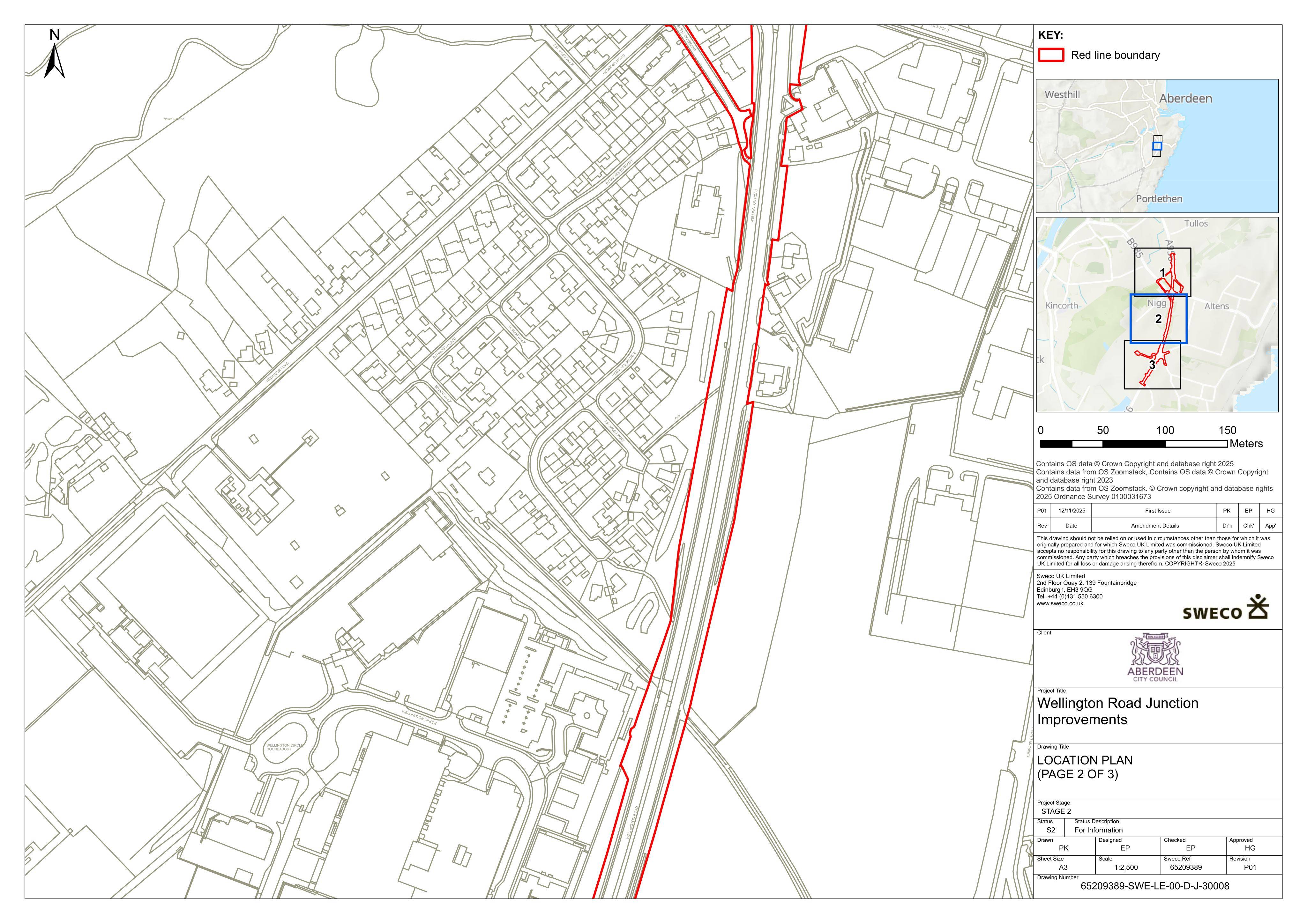Screen dimensions: 1307x924
Task: Click the "HG" value under Approved
Action: pyautogui.click(x=1250, y=848)
